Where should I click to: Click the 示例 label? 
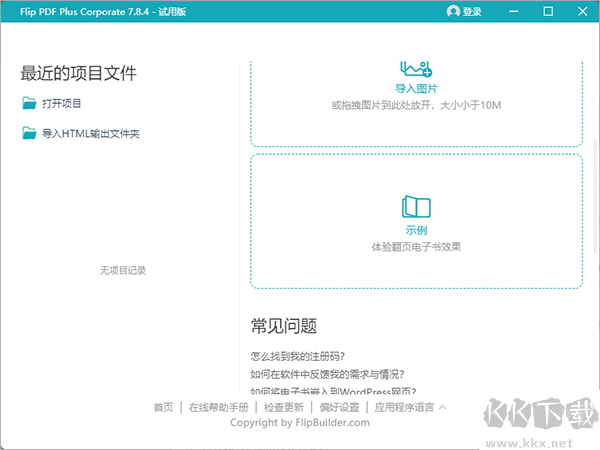[416, 230]
